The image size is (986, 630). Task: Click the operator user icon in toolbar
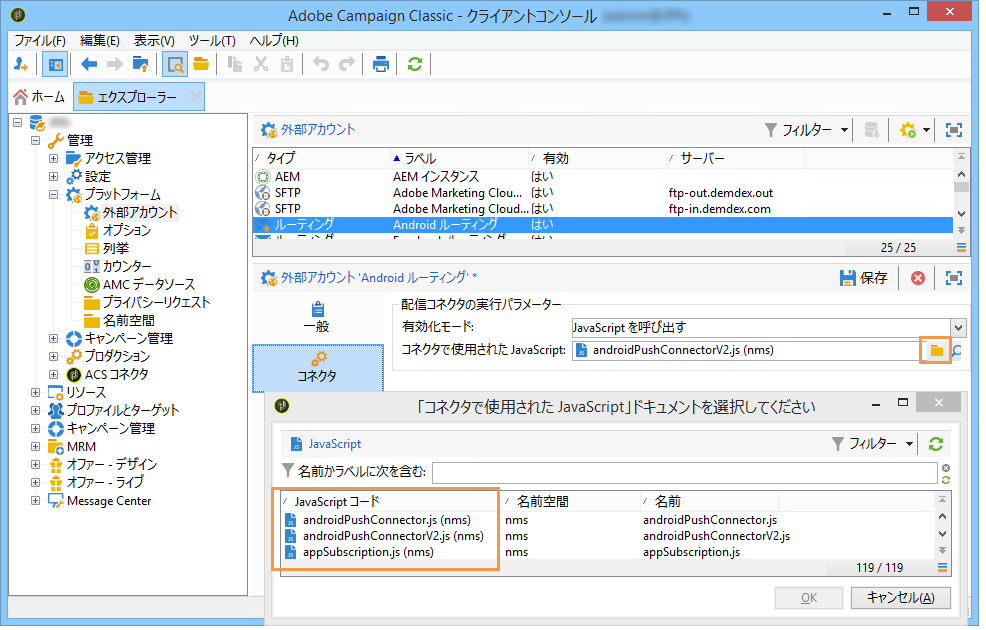pos(21,64)
